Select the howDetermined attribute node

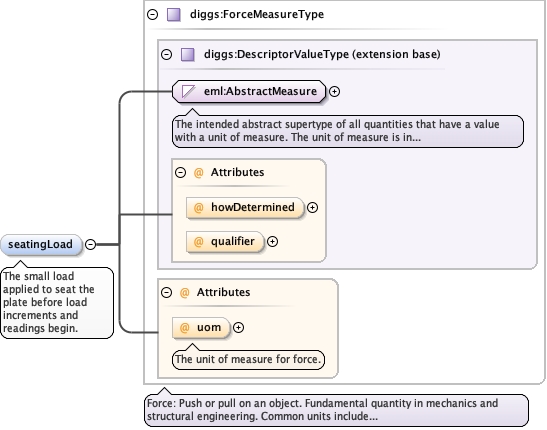point(245,208)
